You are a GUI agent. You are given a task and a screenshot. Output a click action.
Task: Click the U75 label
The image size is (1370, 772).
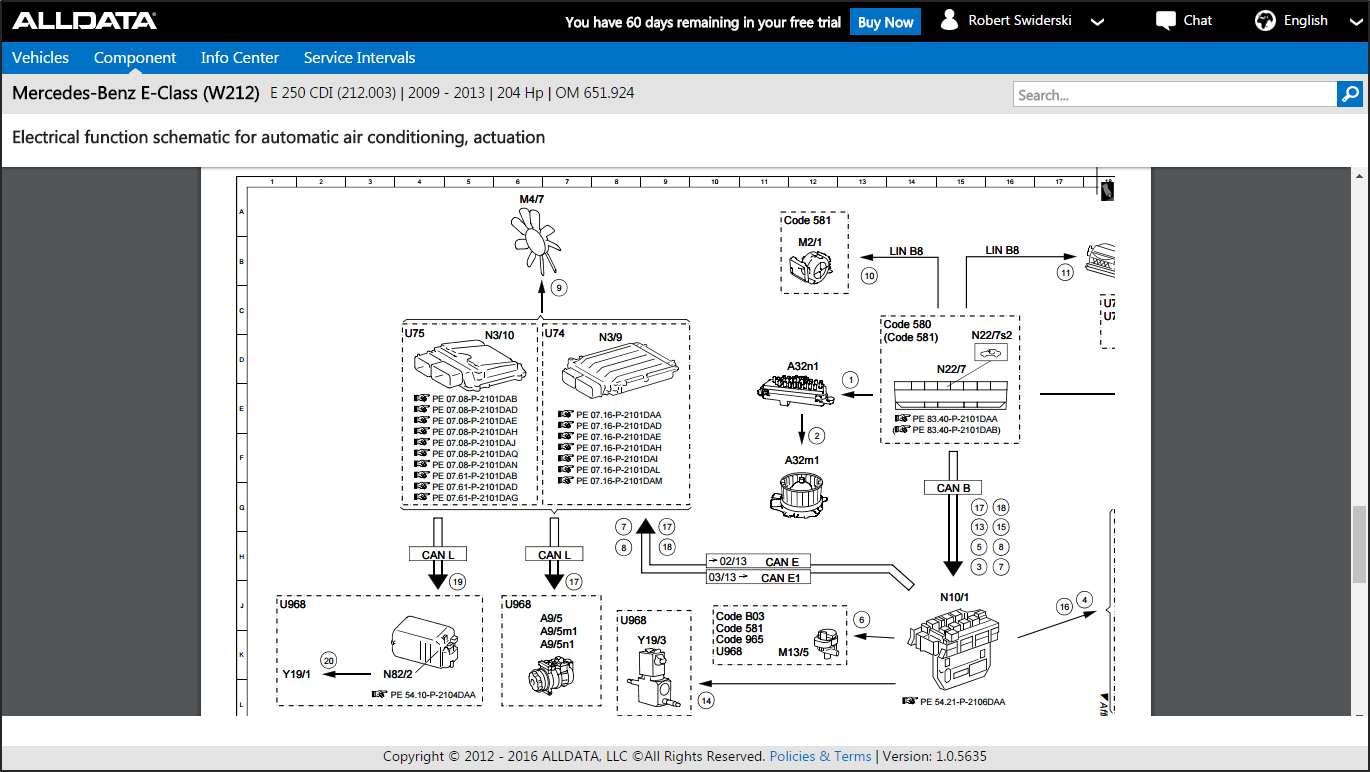(x=414, y=333)
